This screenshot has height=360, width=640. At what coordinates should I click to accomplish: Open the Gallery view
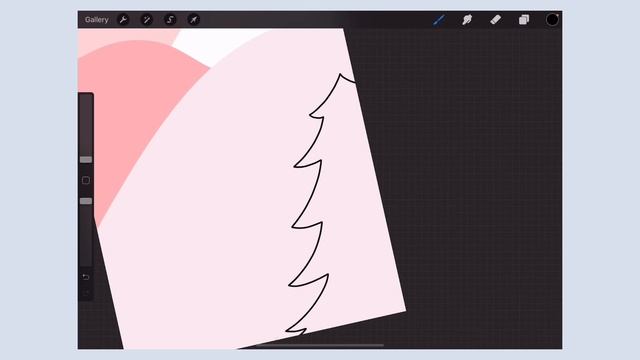point(97,20)
